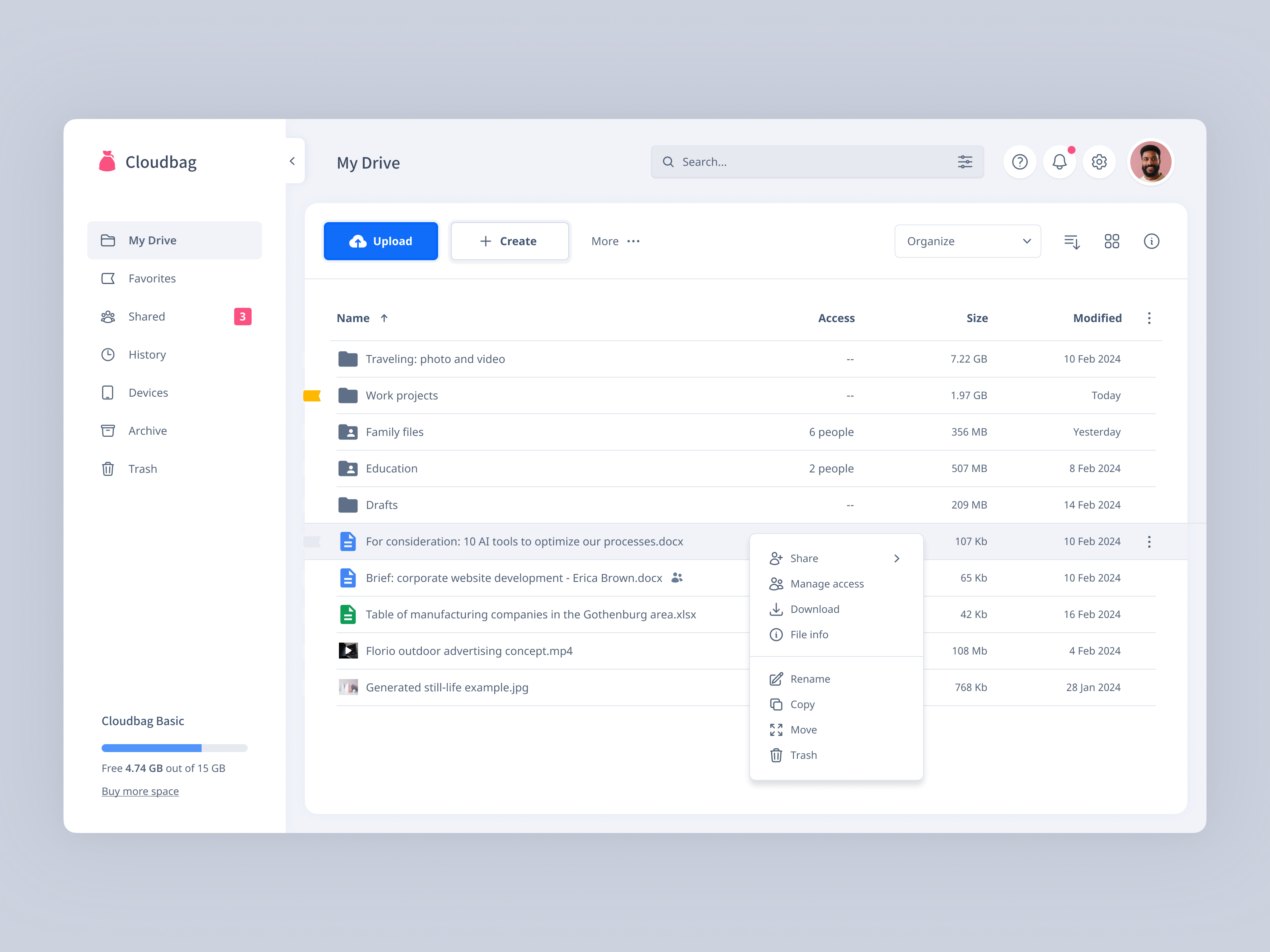Click Buy more space link
The height and width of the screenshot is (952, 1270).
coord(140,791)
